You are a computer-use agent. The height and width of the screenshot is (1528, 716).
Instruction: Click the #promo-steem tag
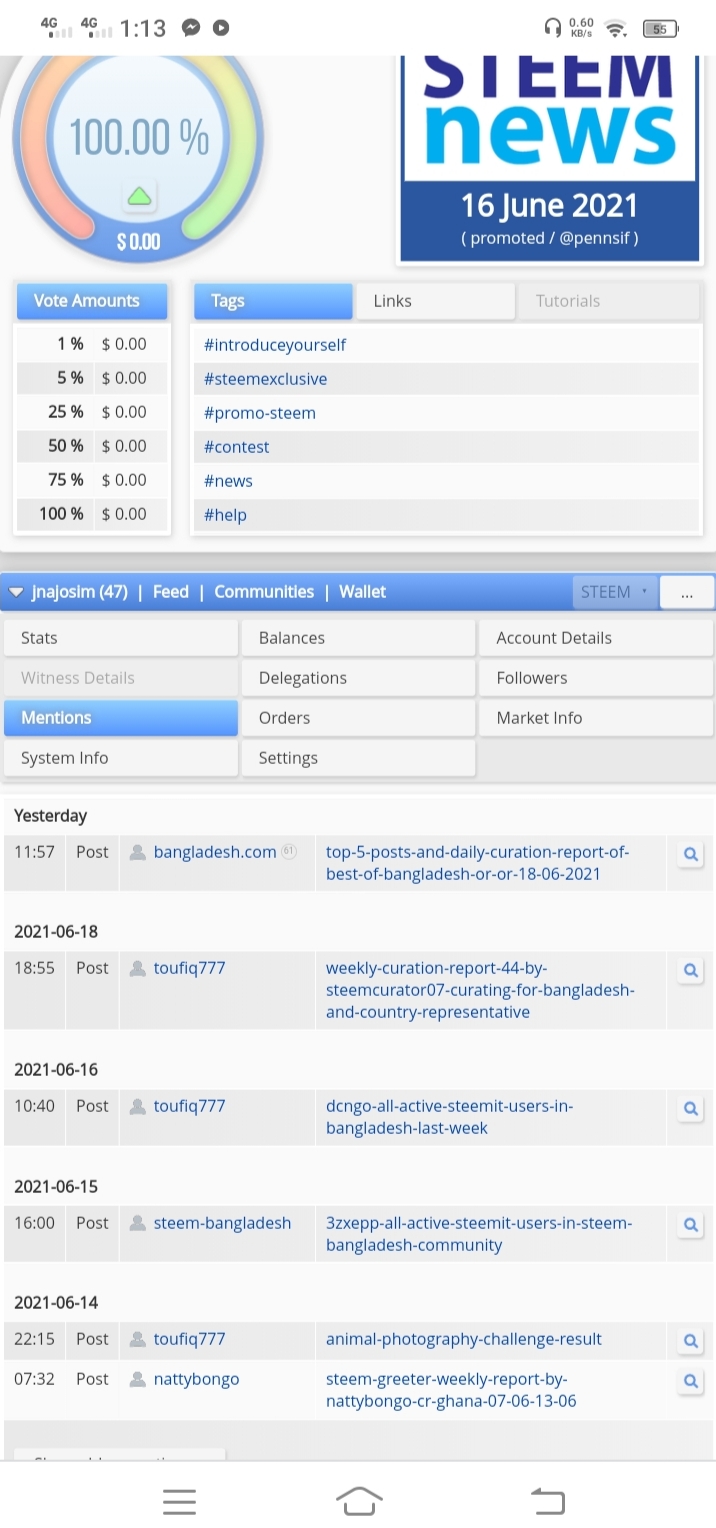click(x=260, y=413)
